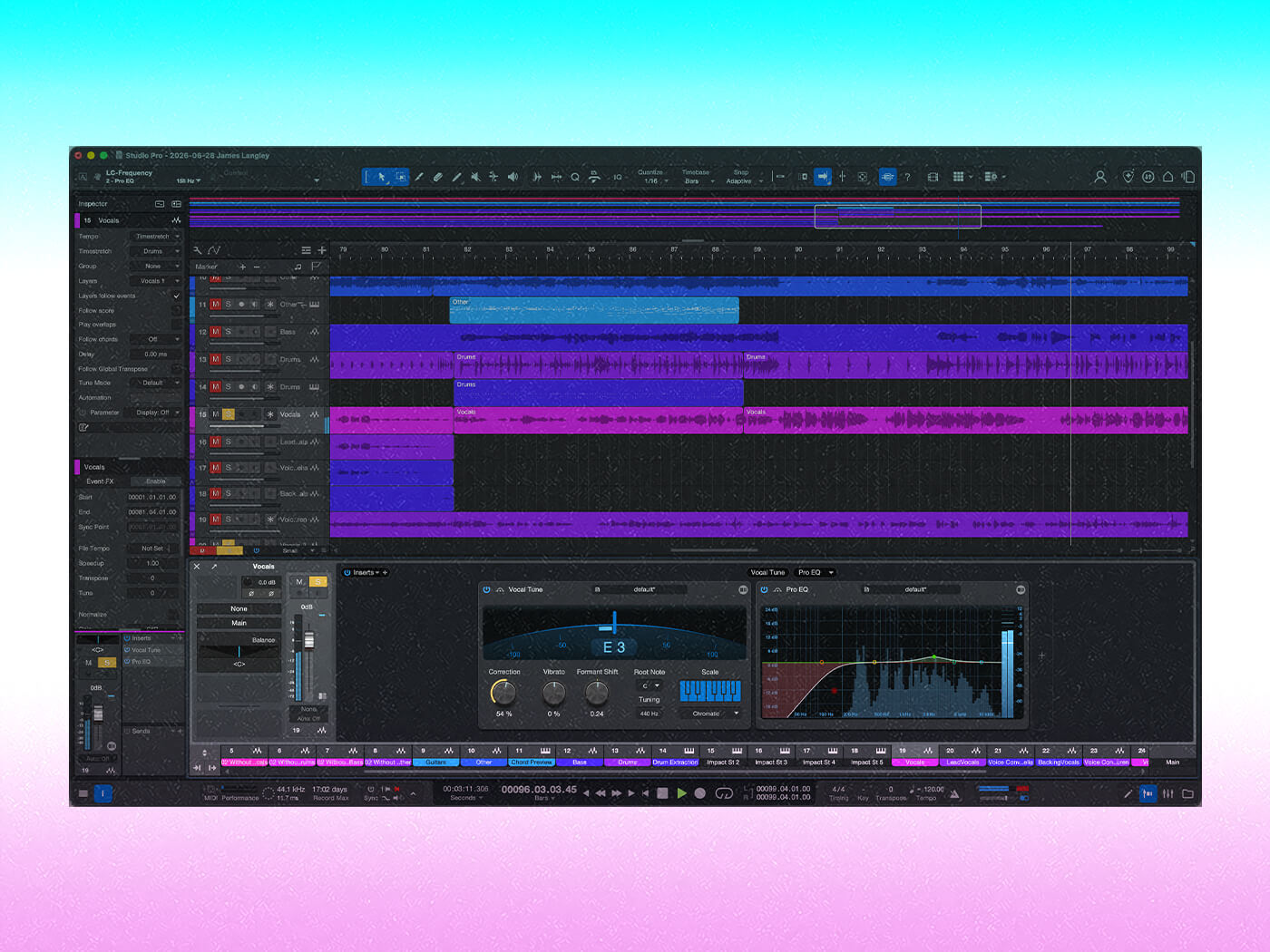The height and width of the screenshot is (952, 1270).
Task: Toggle Pro EQ plugin power button
Action: click(x=764, y=590)
